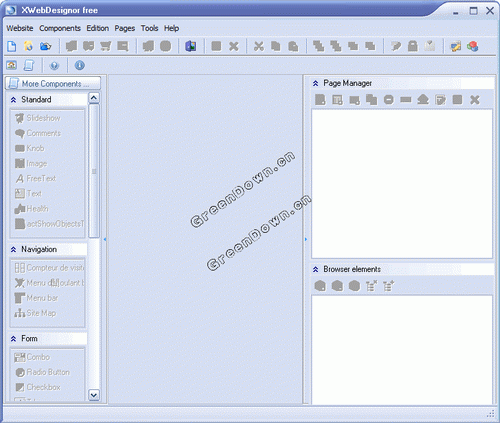Click the padlock Lock icon in toolbar
This screenshot has width=500, height=423.
pyautogui.click(x=413, y=46)
